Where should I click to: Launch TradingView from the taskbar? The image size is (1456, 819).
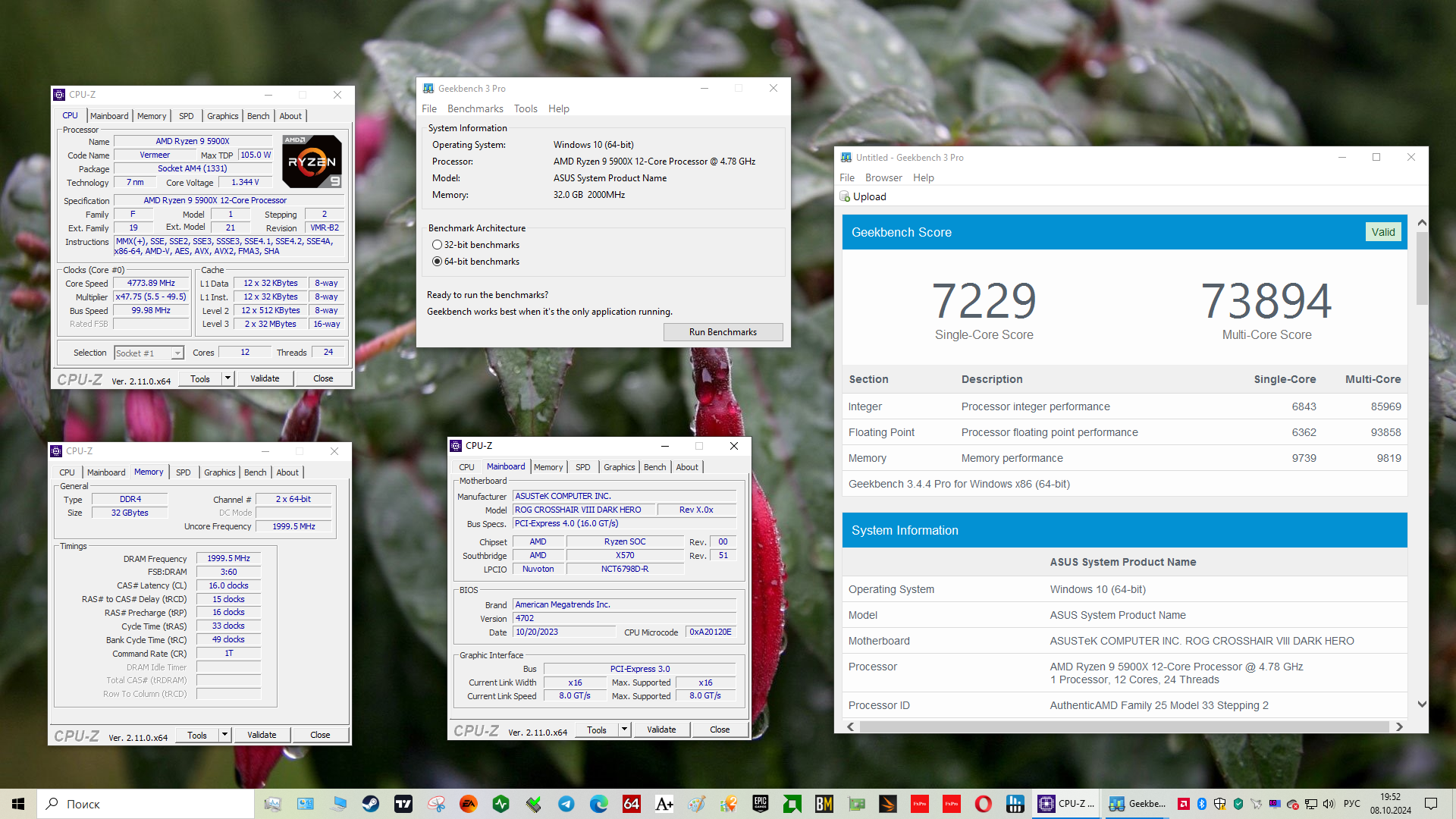click(403, 804)
